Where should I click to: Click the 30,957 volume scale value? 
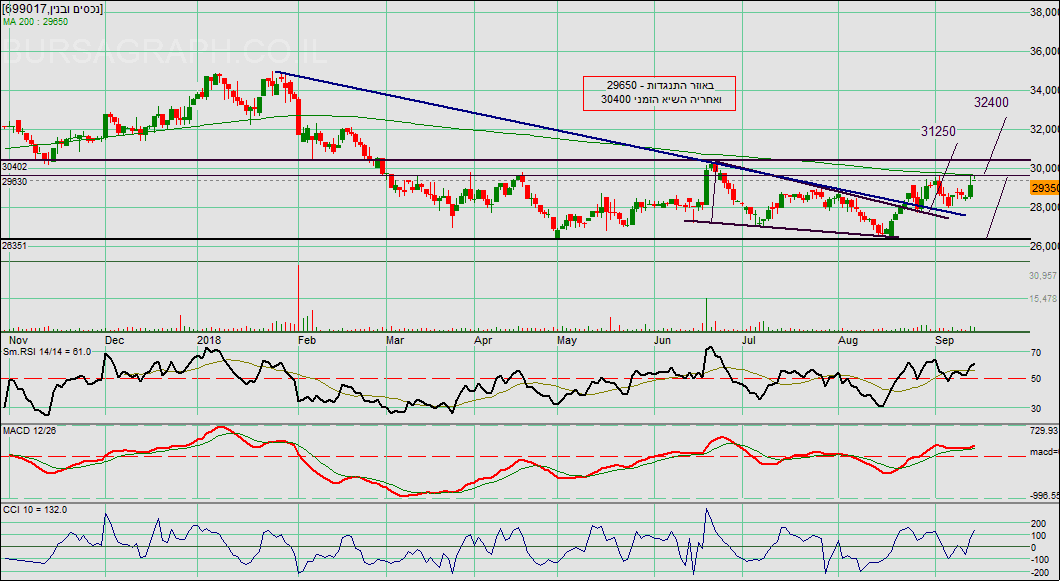1042,275
